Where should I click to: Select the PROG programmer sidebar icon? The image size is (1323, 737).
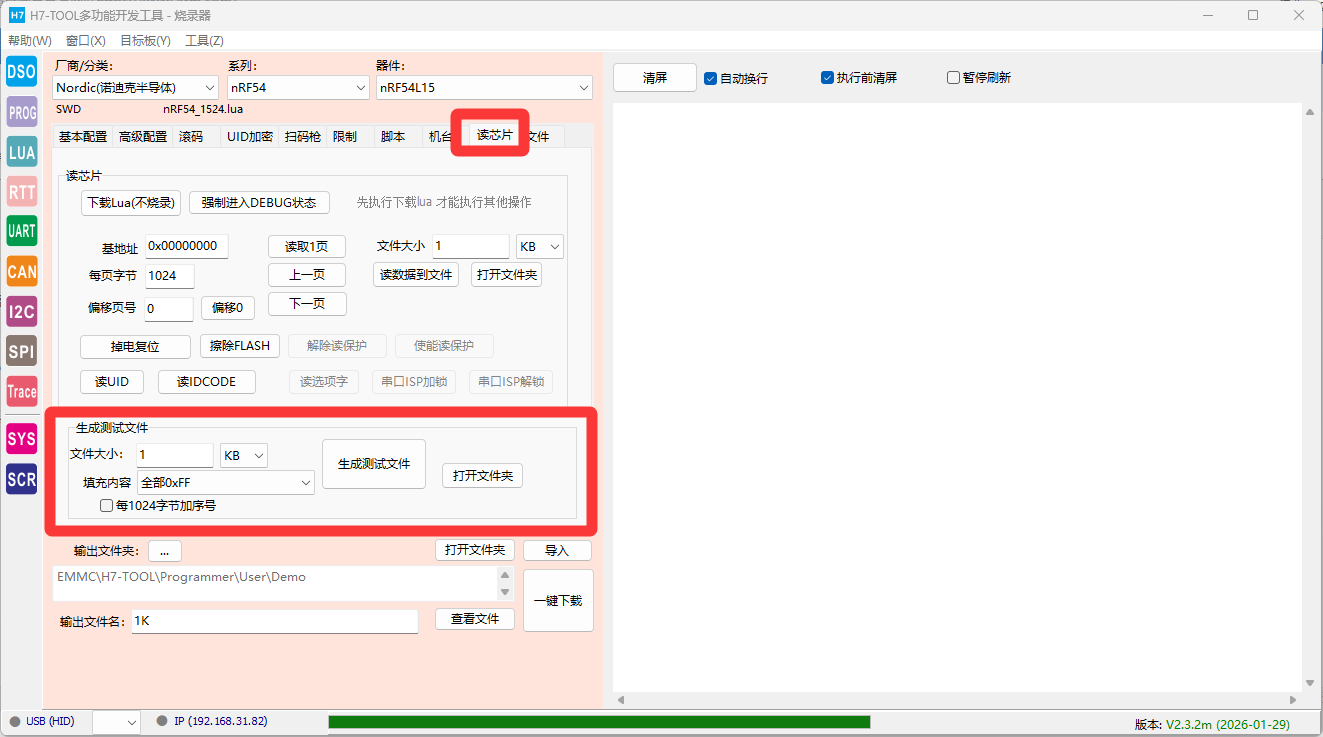[x=21, y=113]
